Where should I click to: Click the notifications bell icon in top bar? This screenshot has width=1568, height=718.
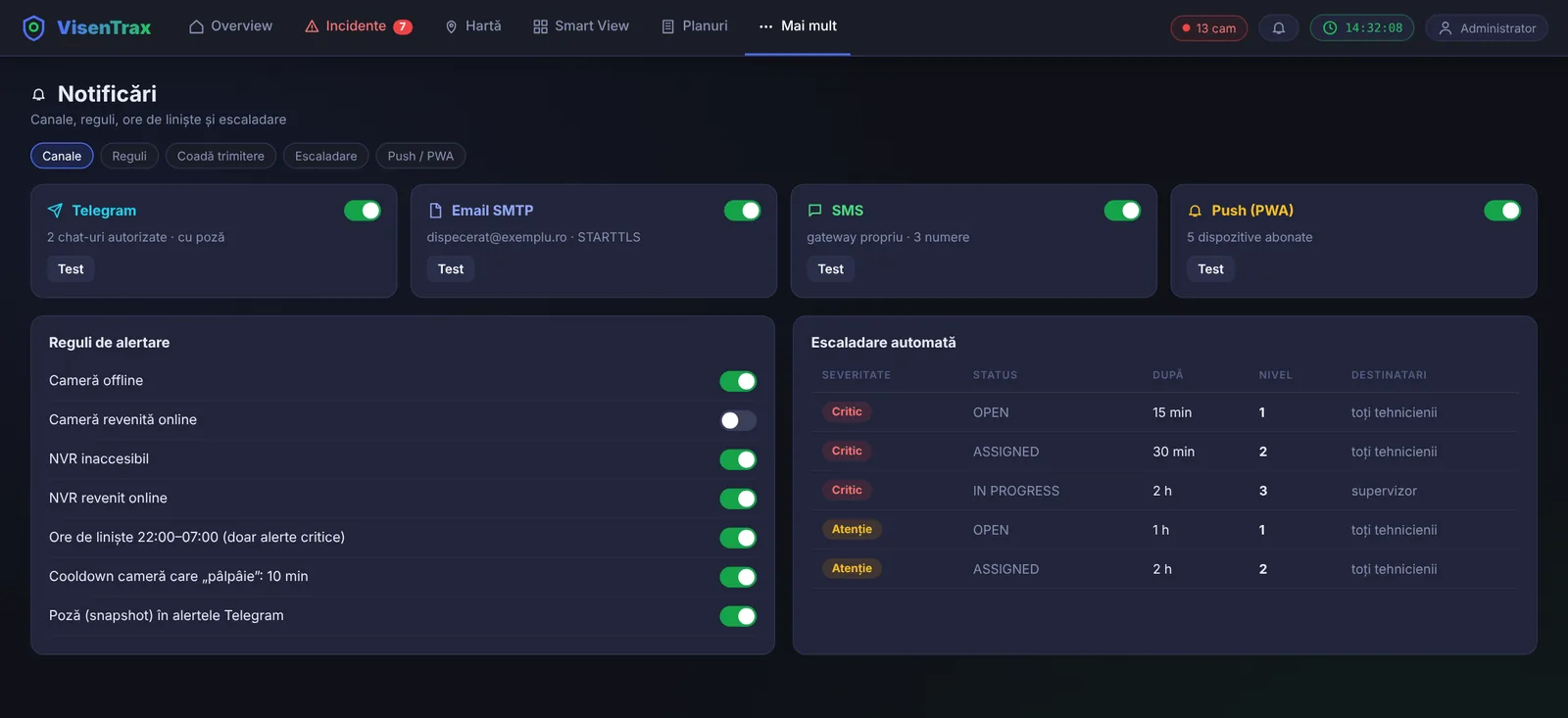[1279, 28]
